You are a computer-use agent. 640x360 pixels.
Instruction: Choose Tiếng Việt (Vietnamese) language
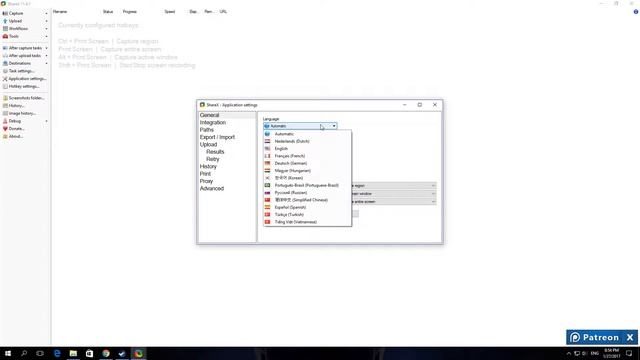(307, 222)
